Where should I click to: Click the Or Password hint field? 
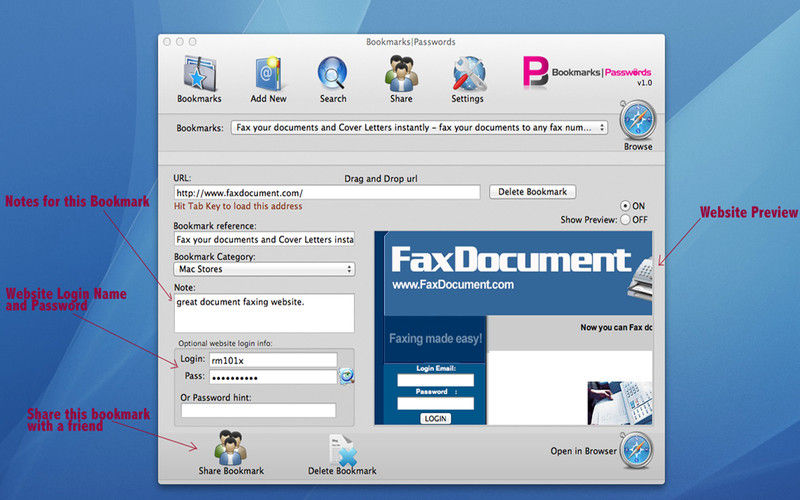tap(259, 410)
